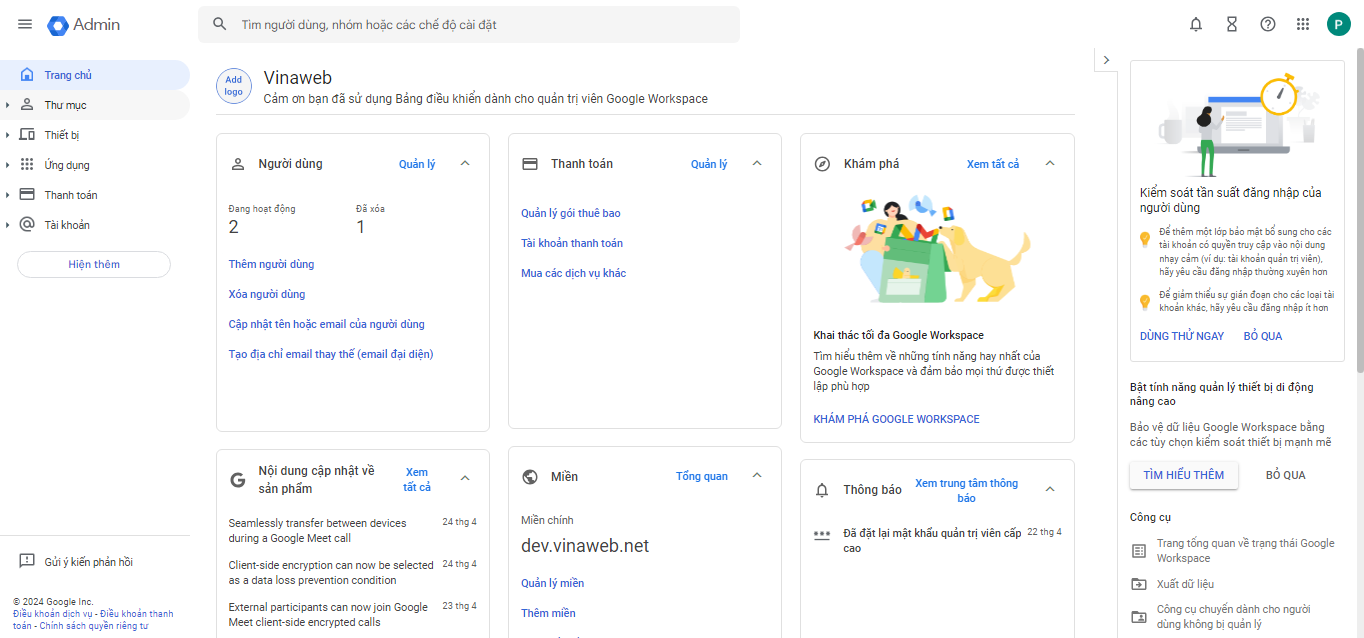Expand the Thư mục sidebar item
This screenshot has height=638, width=1364.
pyautogui.click(x=8, y=105)
